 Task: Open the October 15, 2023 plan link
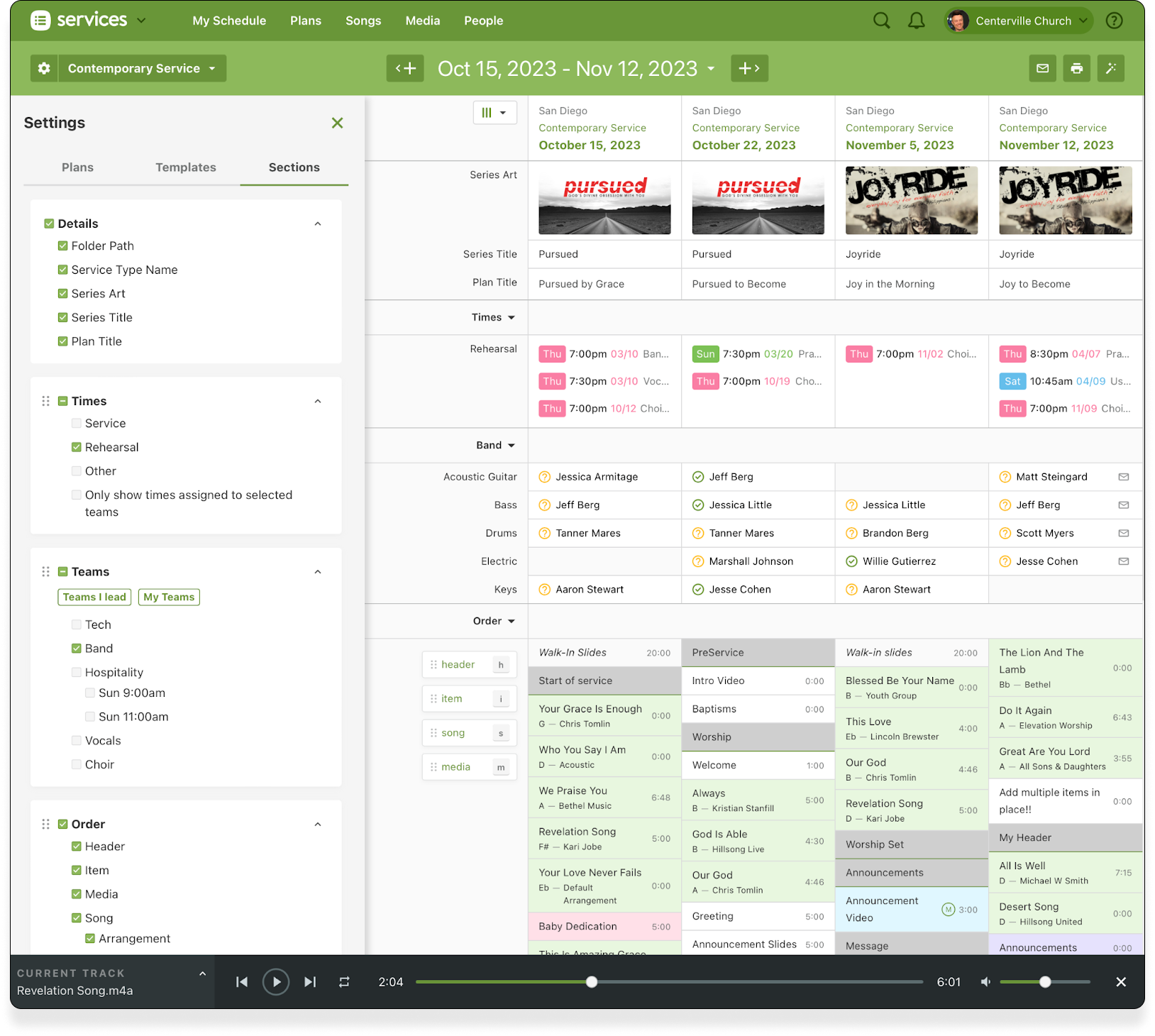[589, 145]
